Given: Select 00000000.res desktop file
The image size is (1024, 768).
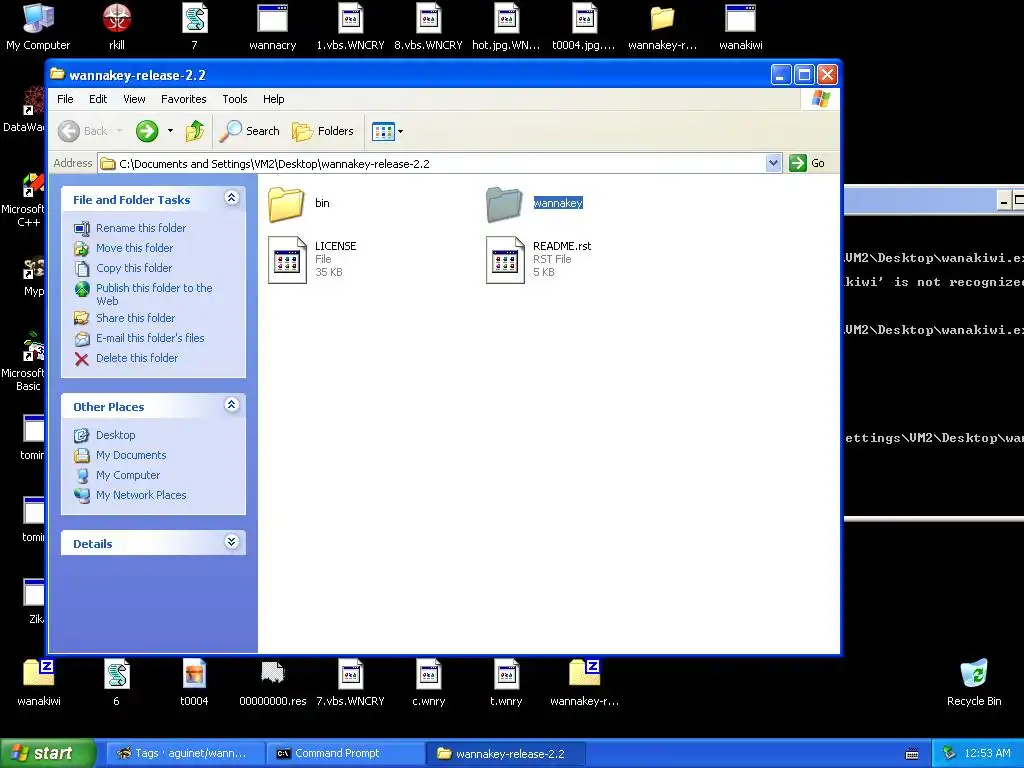Looking at the screenshot, I should [272, 683].
